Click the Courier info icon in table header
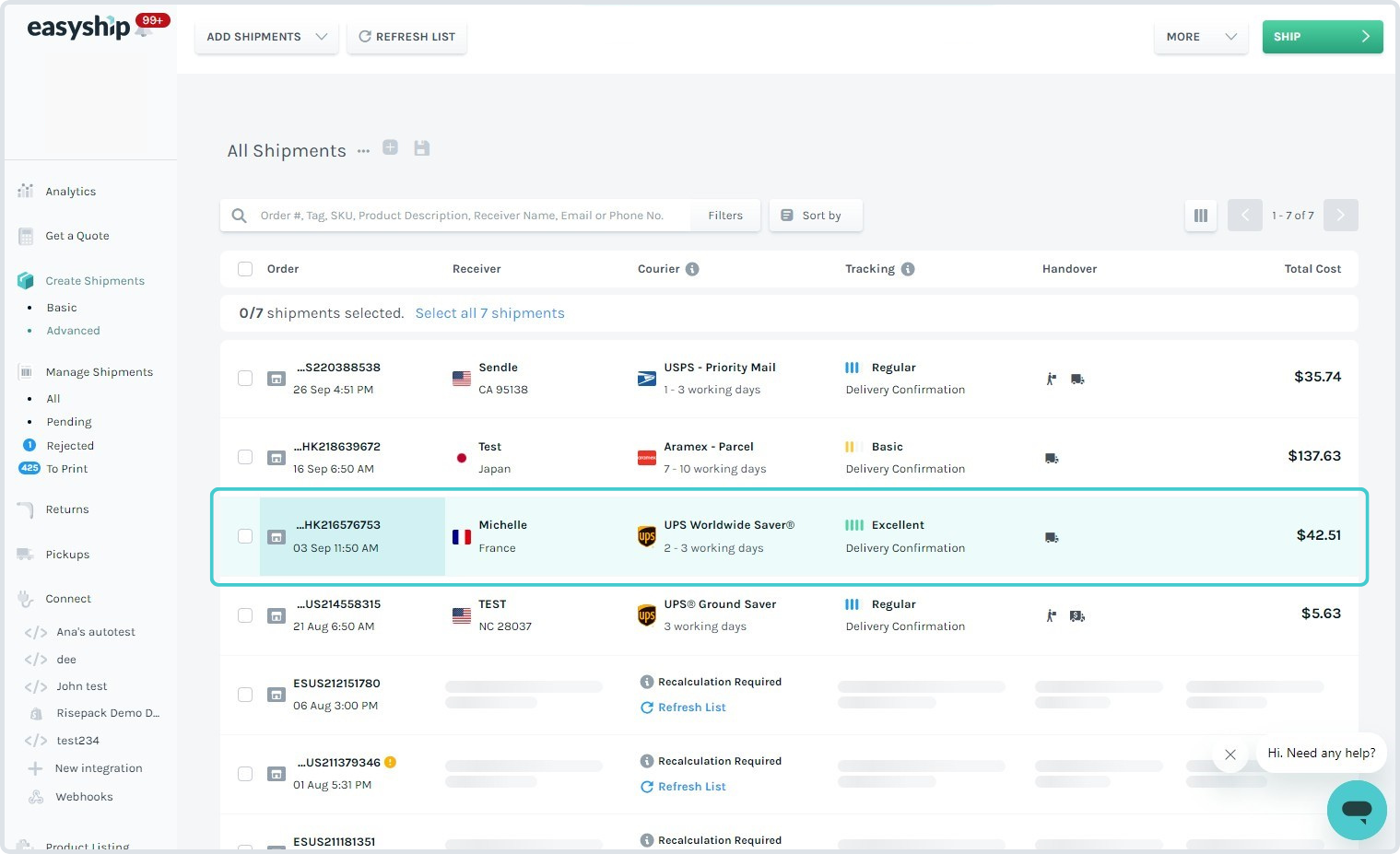The image size is (1400, 854). [692, 269]
